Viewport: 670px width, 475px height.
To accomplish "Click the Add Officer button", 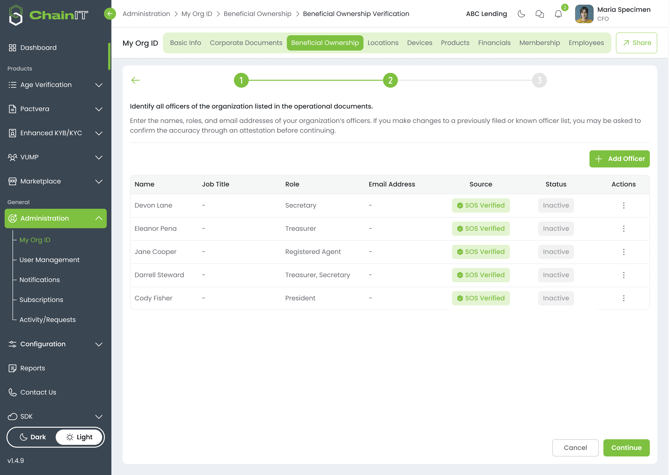I will (619, 159).
